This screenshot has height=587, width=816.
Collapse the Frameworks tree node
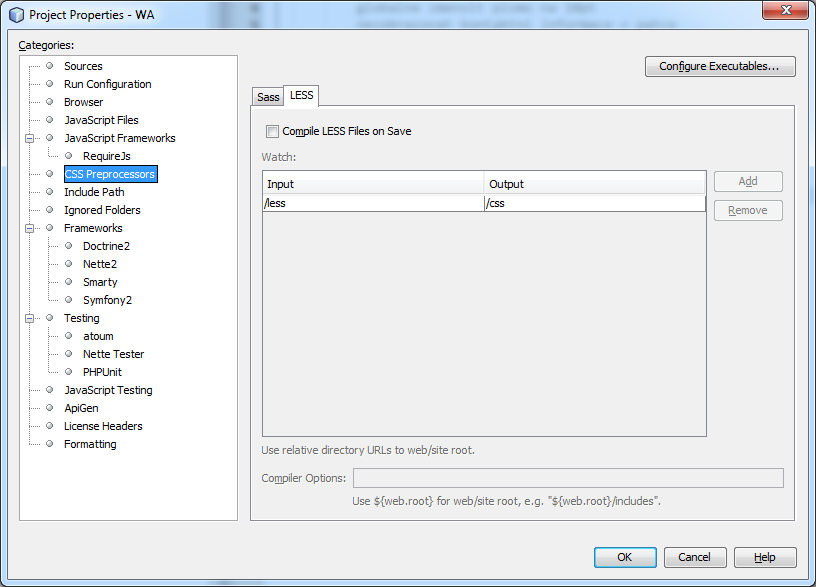coord(30,228)
